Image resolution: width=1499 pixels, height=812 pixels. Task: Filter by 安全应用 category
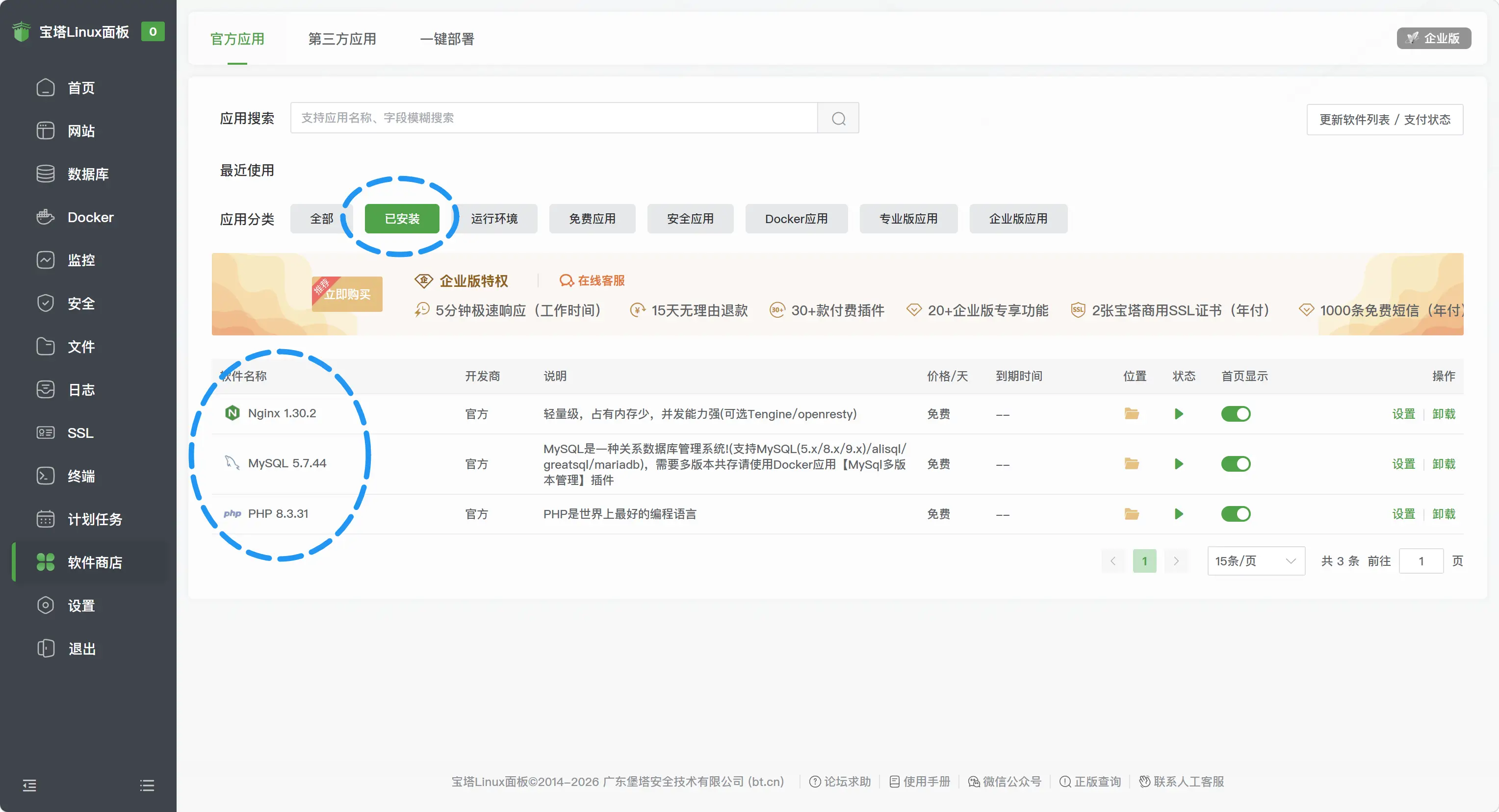(x=690, y=219)
